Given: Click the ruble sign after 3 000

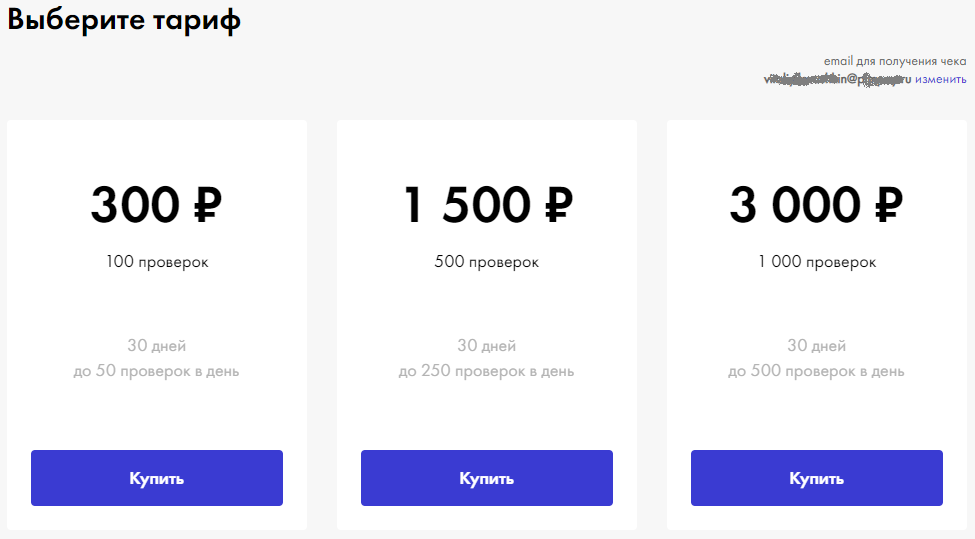Looking at the screenshot, I should (887, 205).
